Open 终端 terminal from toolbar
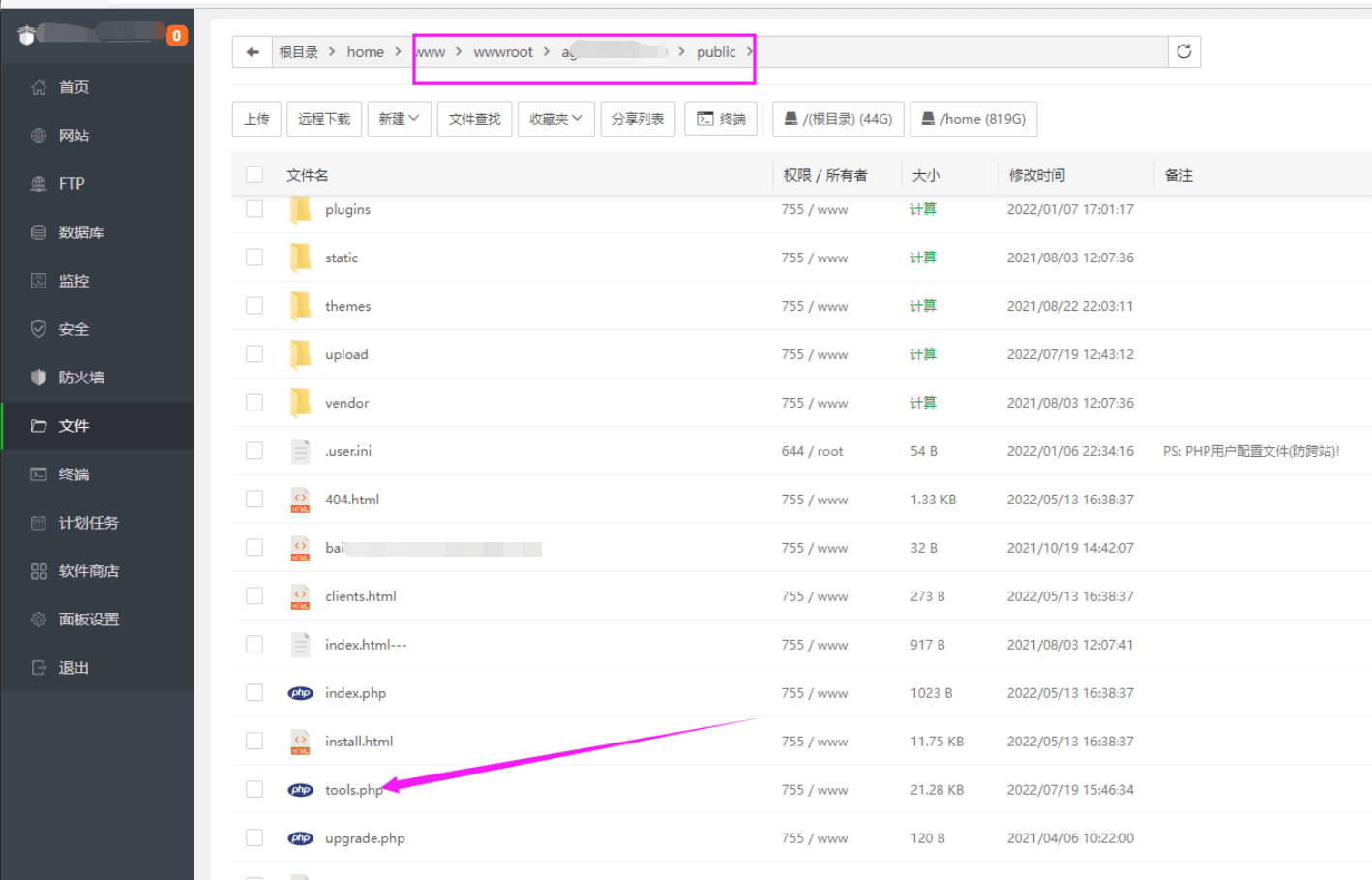 pyautogui.click(x=721, y=119)
